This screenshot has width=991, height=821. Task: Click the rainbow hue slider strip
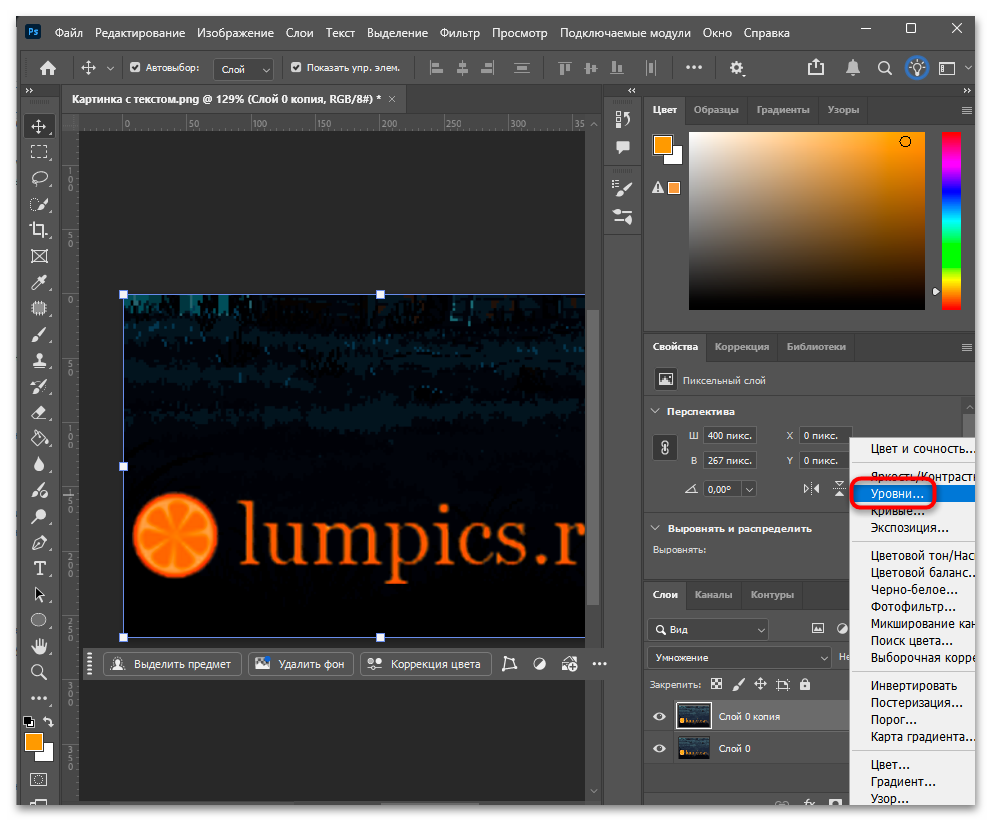pos(951,221)
